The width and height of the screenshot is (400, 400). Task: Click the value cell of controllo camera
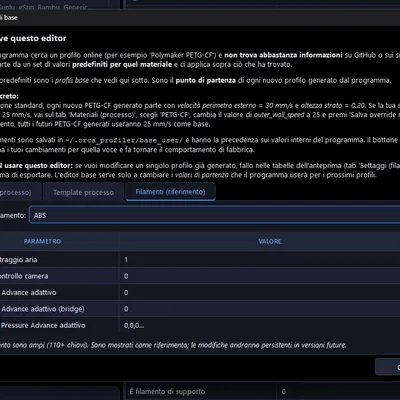tap(259, 276)
